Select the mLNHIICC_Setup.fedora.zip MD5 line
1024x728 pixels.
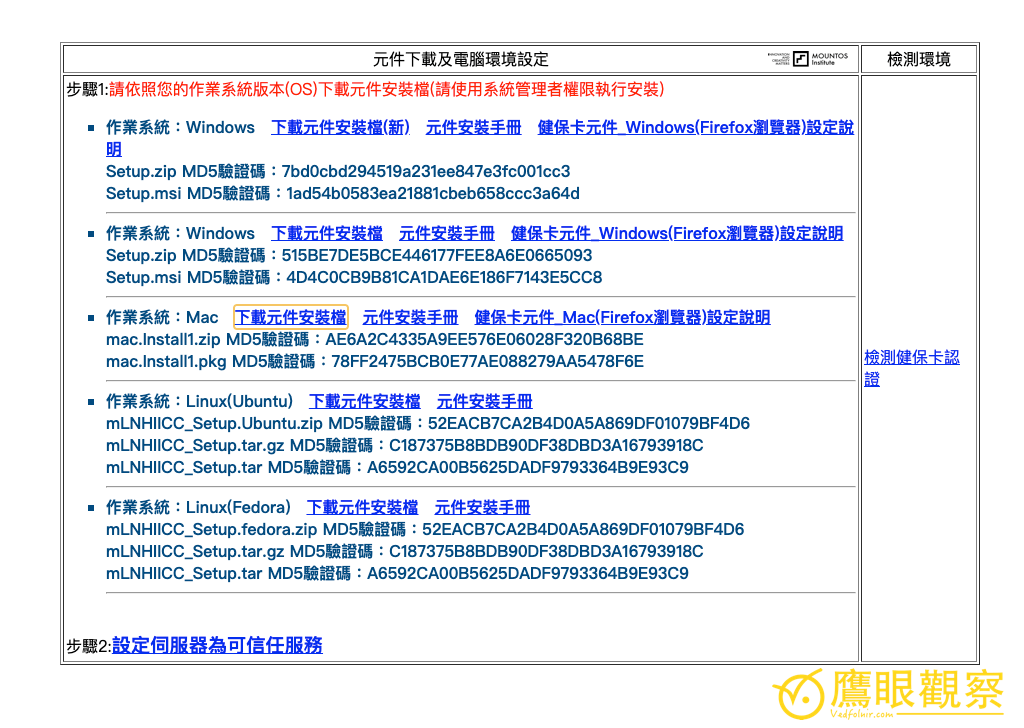coord(425,530)
